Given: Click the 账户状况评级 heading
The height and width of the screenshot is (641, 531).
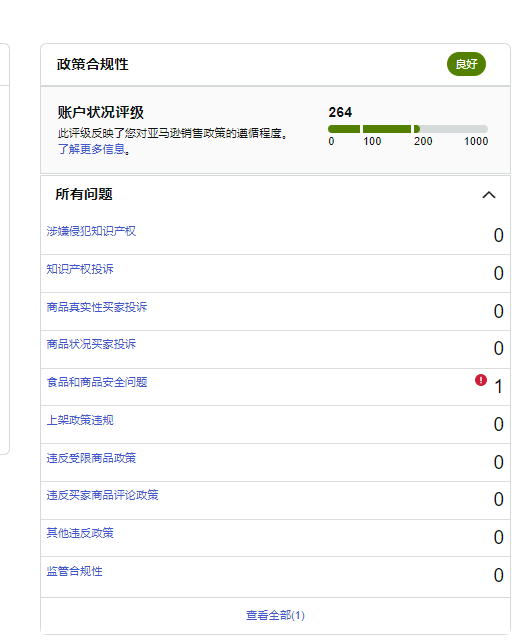Looking at the screenshot, I should point(101,112).
